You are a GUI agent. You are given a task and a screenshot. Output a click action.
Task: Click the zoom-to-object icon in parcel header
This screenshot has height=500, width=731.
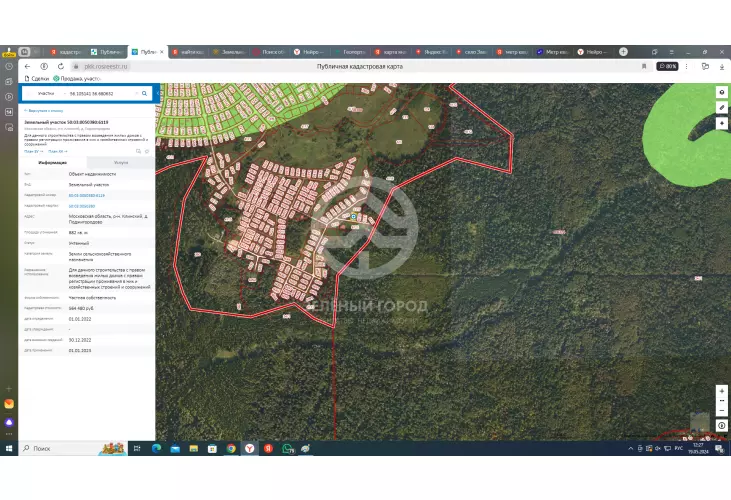(138, 151)
